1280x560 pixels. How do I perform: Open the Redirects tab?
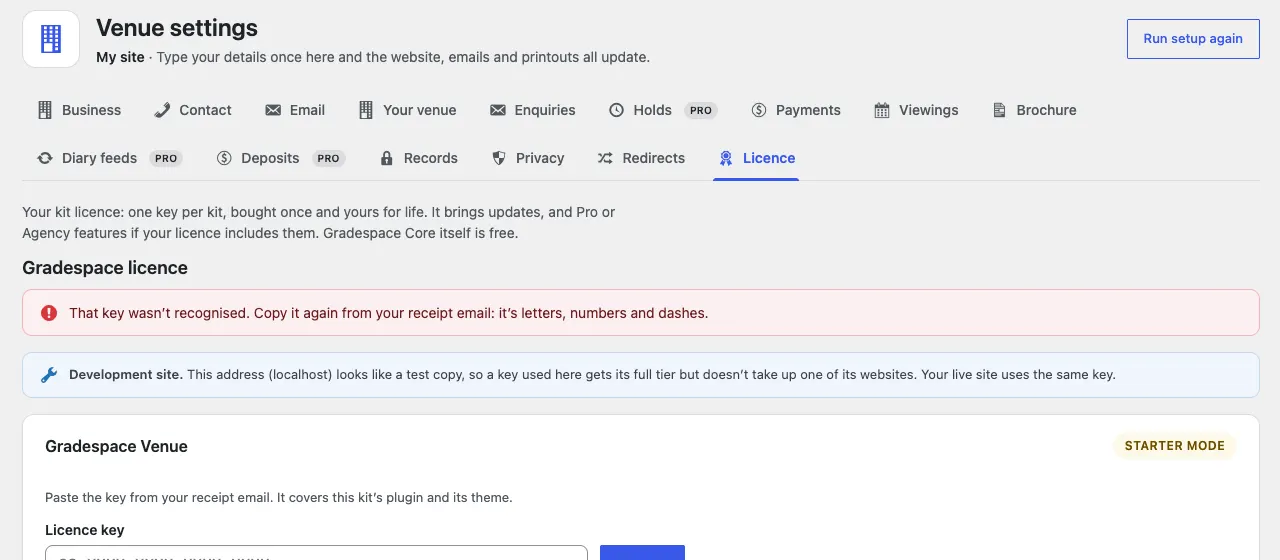641,158
